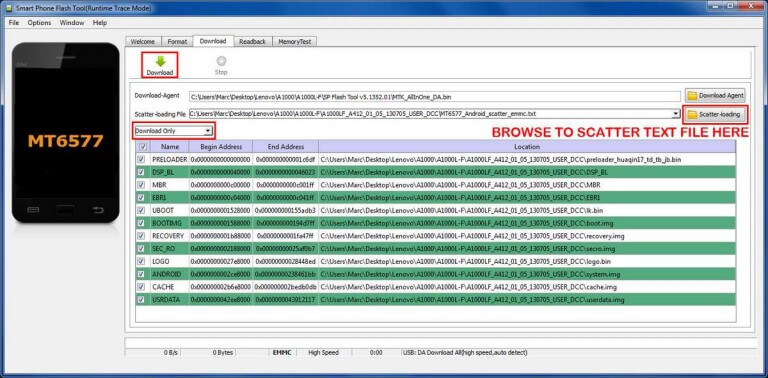Toggle the select-all checkbox in table header
Screen dimensions: 768x378
tap(143, 146)
